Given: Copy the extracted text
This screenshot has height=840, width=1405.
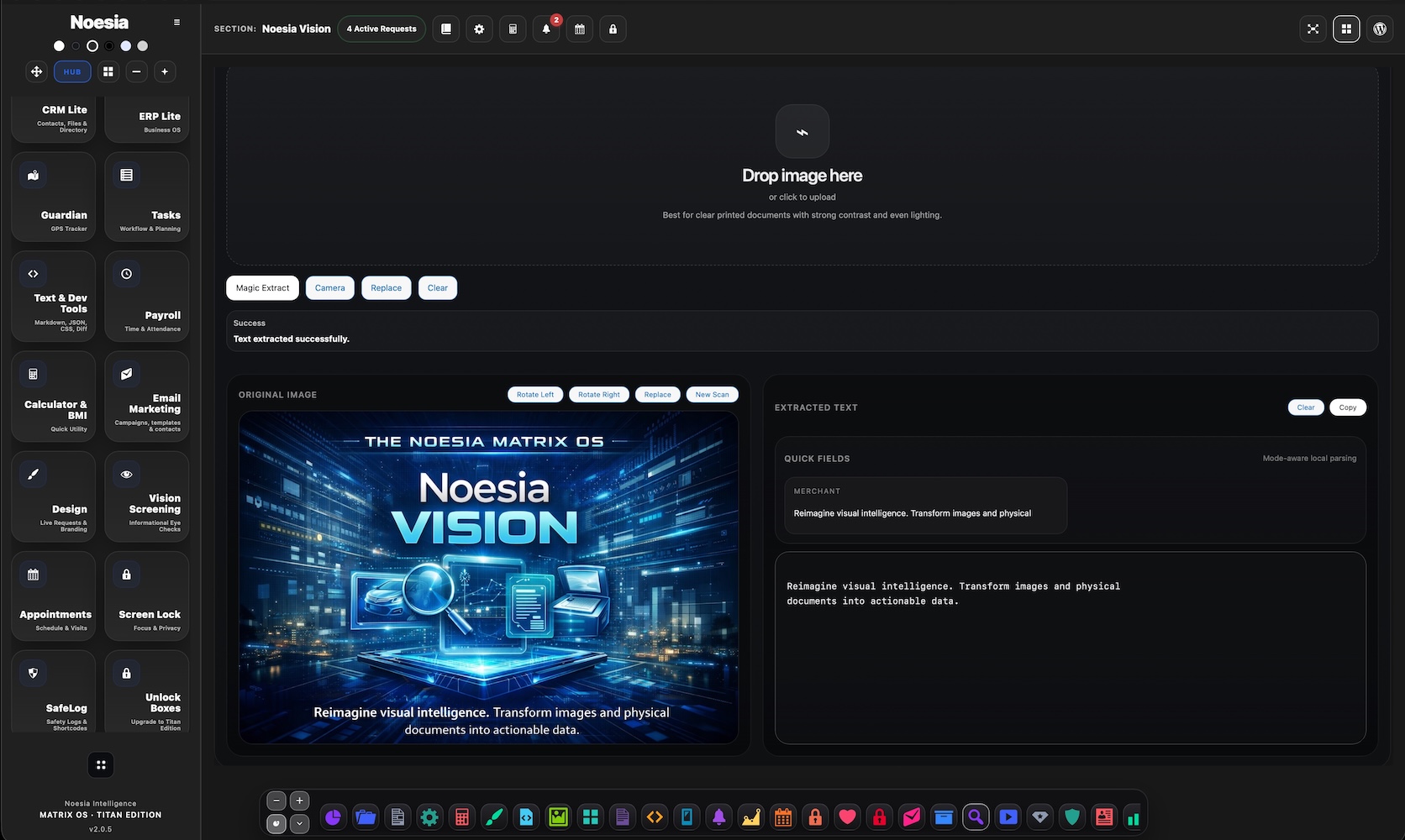Looking at the screenshot, I should pyautogui.click(x=1348, y=407).
